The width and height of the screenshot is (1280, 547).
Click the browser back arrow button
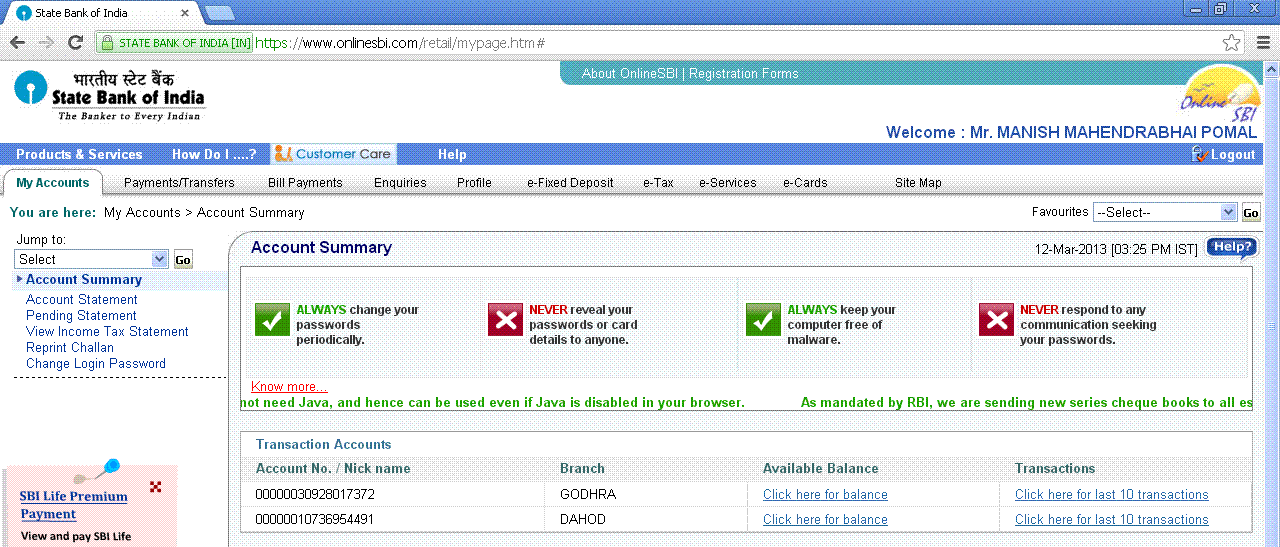(17, 43)
